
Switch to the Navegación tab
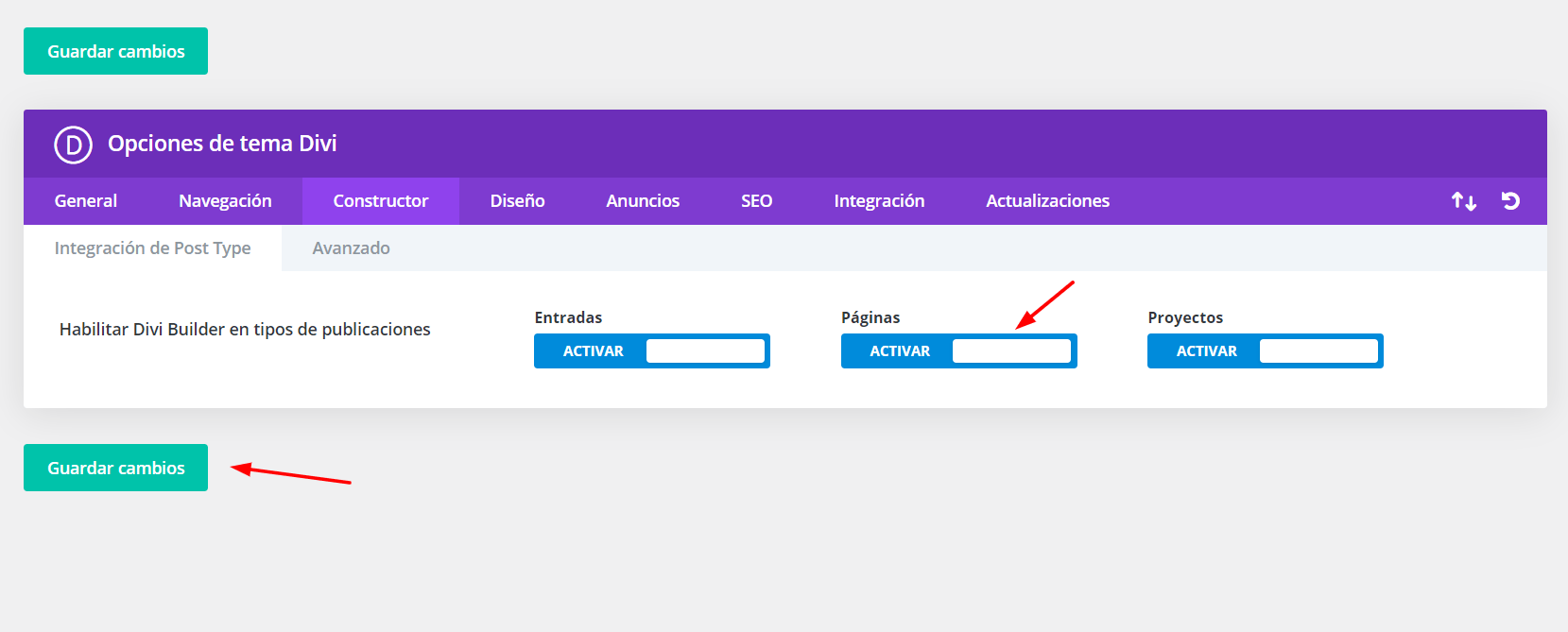point(225,201)
